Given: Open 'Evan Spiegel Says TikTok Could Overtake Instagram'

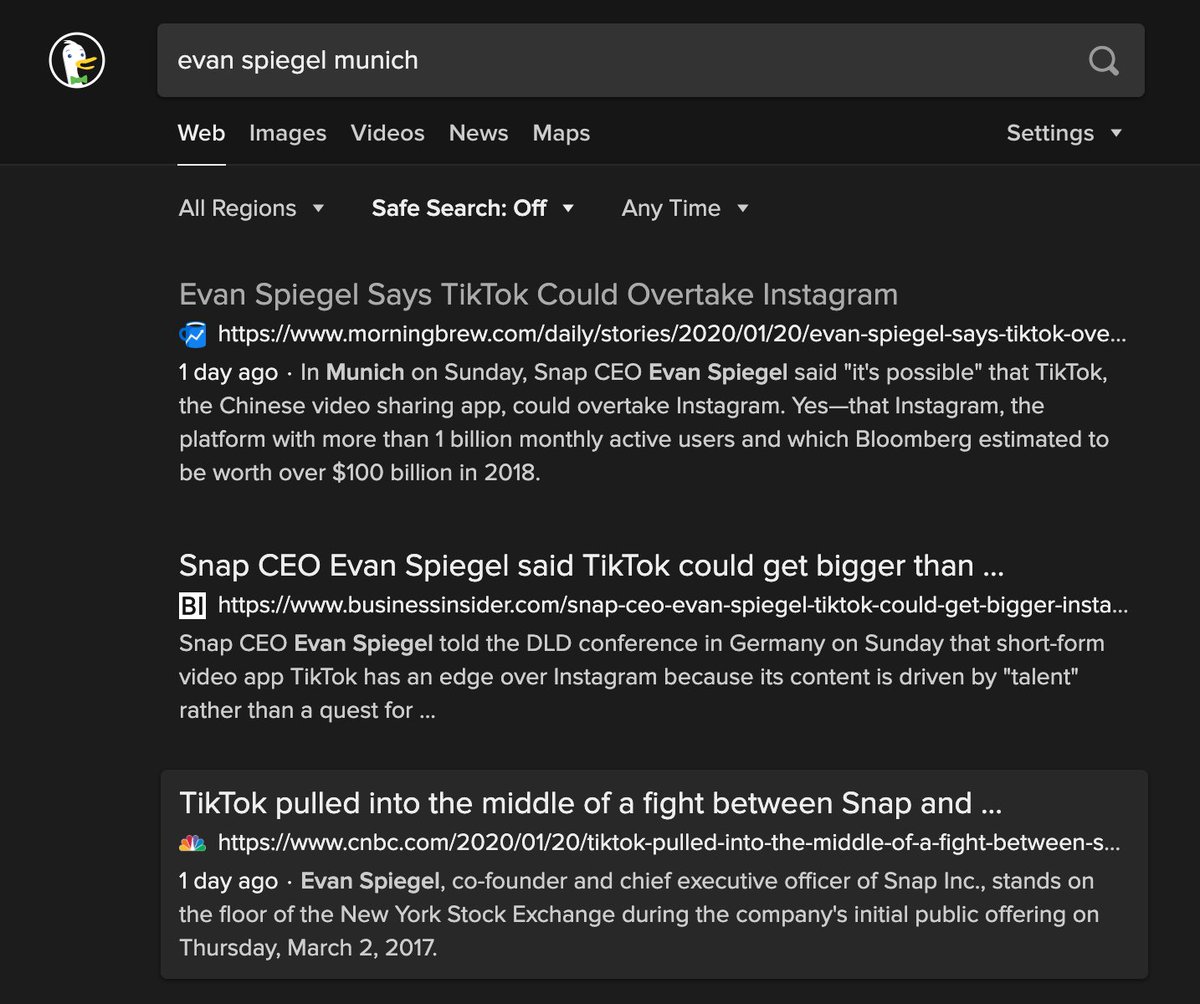Looking at the screenshot, I should pos(538,295).
